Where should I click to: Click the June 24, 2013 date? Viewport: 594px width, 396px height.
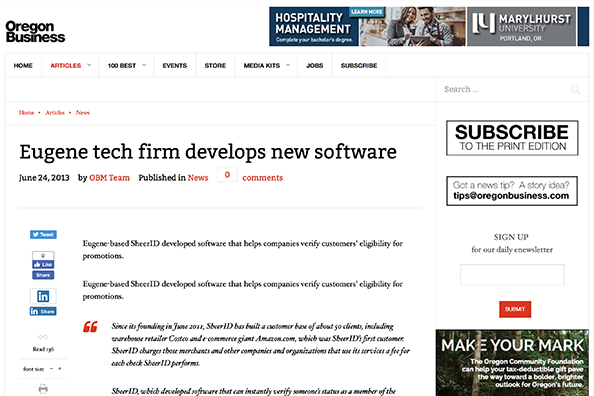44,178
